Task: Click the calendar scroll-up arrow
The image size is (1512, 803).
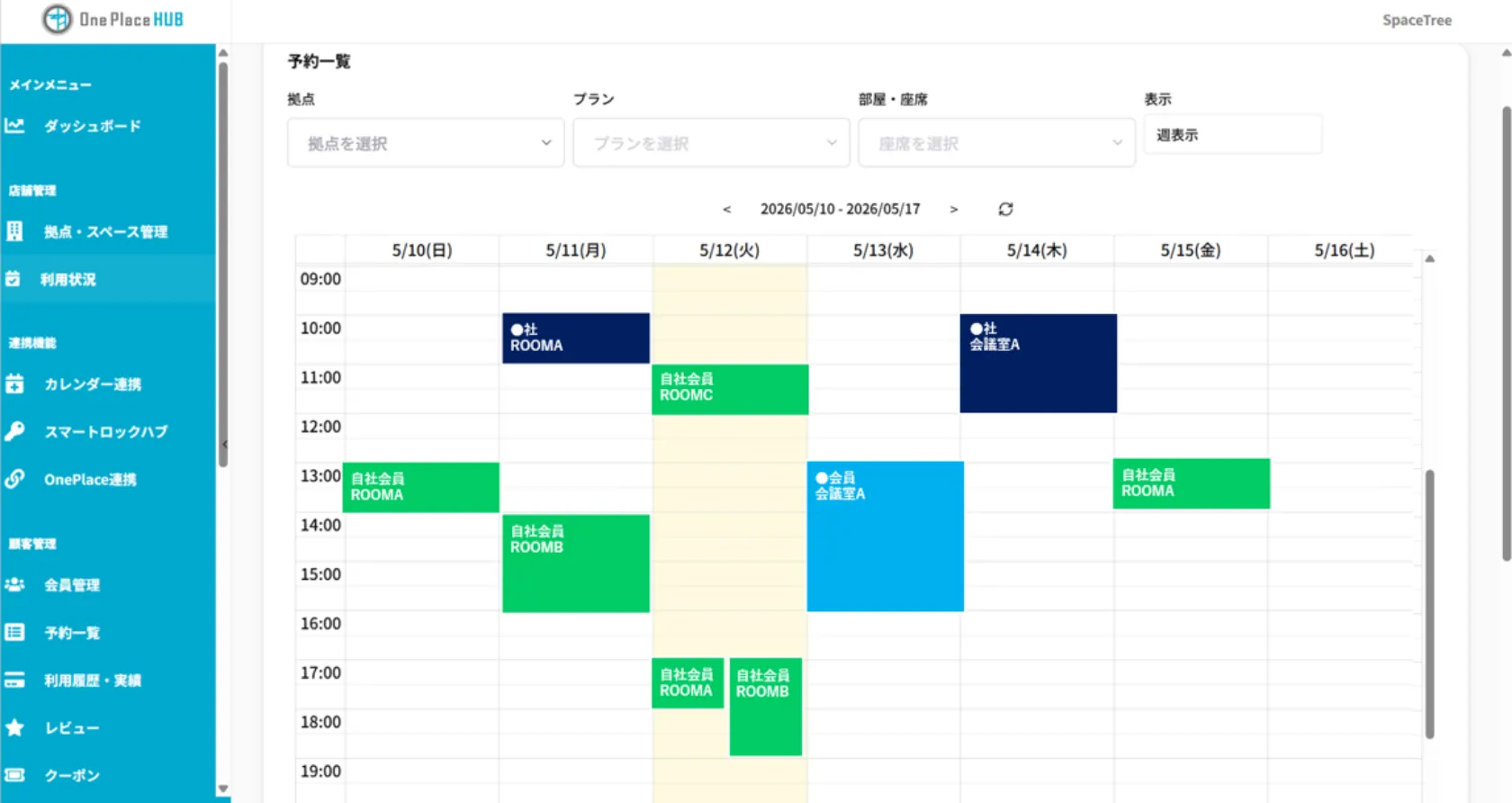Action: (1429, 259)
